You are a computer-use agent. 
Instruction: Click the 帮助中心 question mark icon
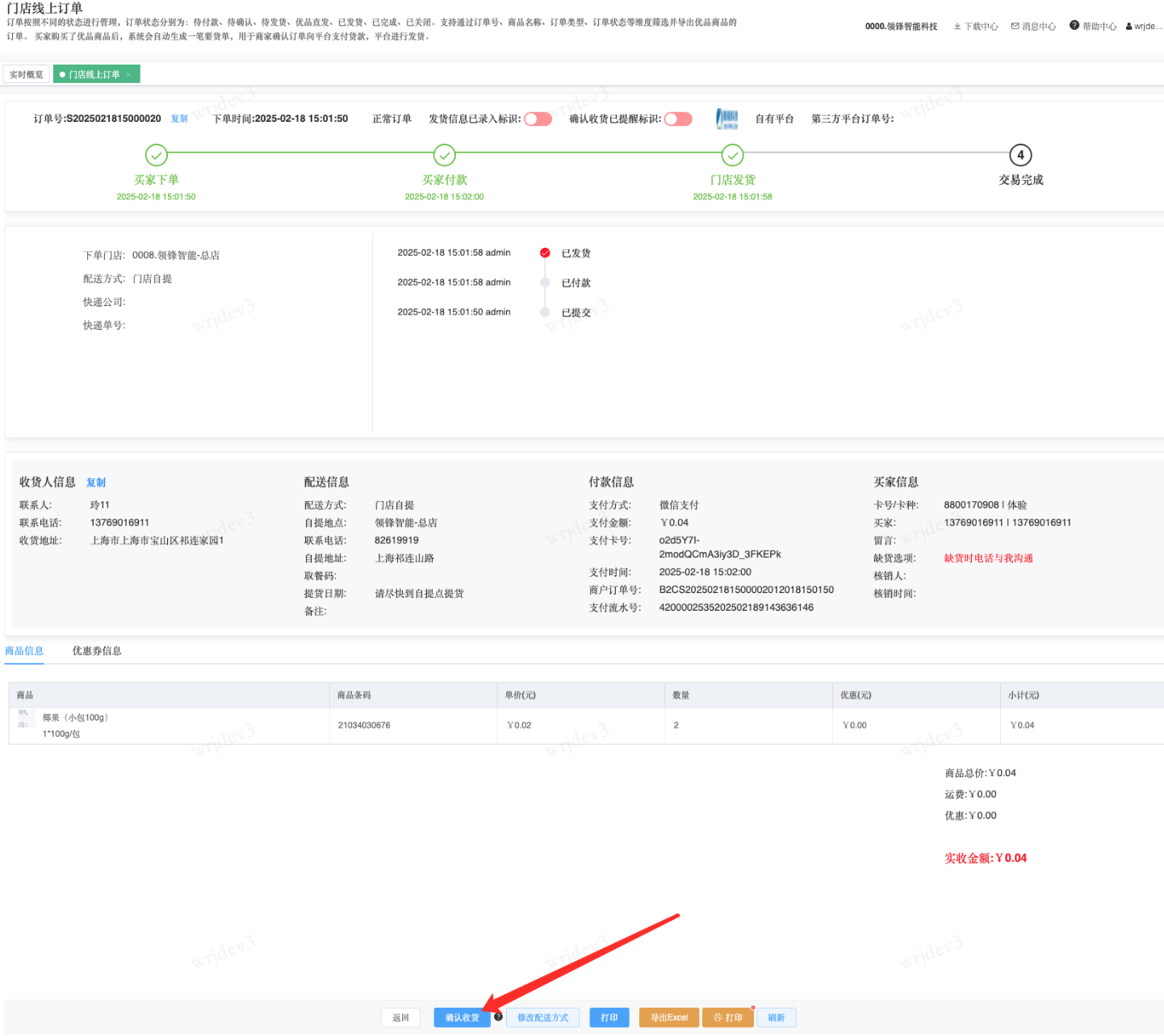(x=1074, y=26)
